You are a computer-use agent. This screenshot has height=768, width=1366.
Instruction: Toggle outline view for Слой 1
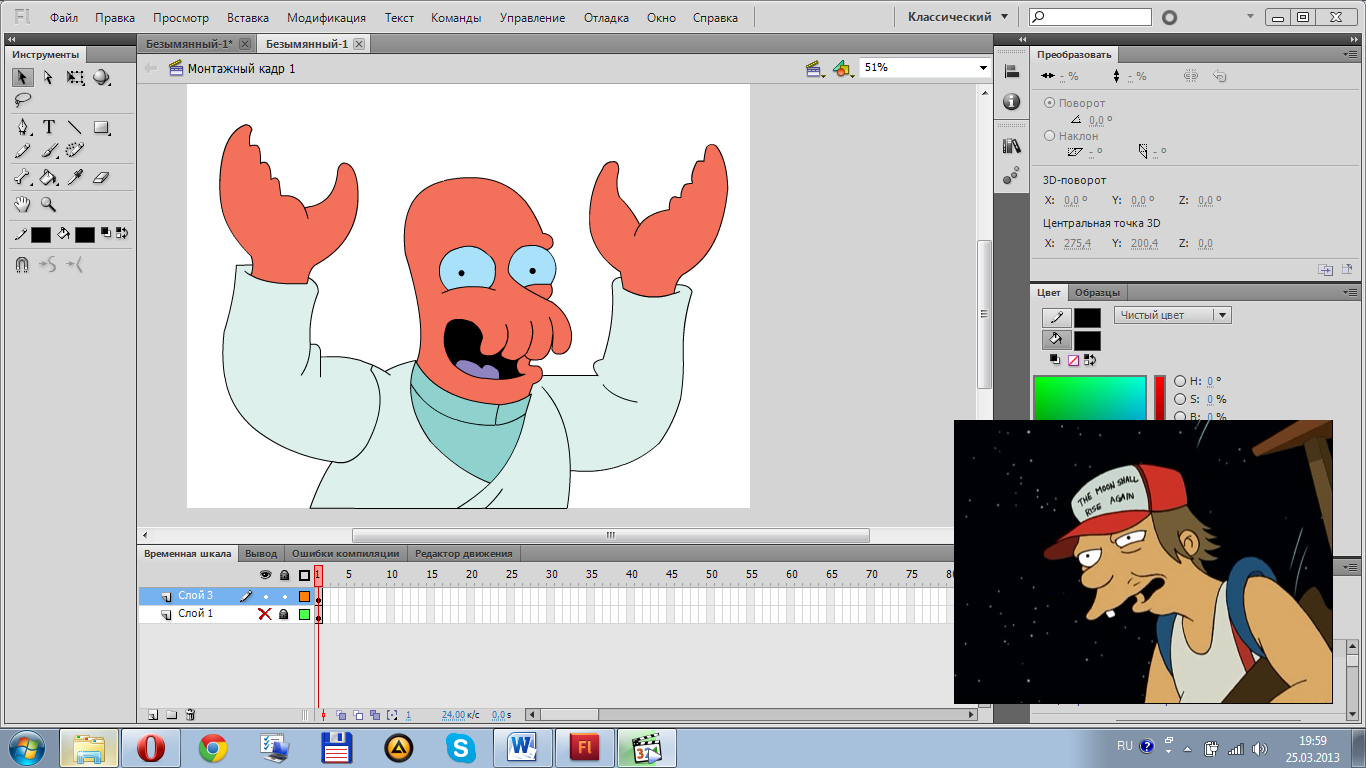pyautogui.click(x=304, y=614)
